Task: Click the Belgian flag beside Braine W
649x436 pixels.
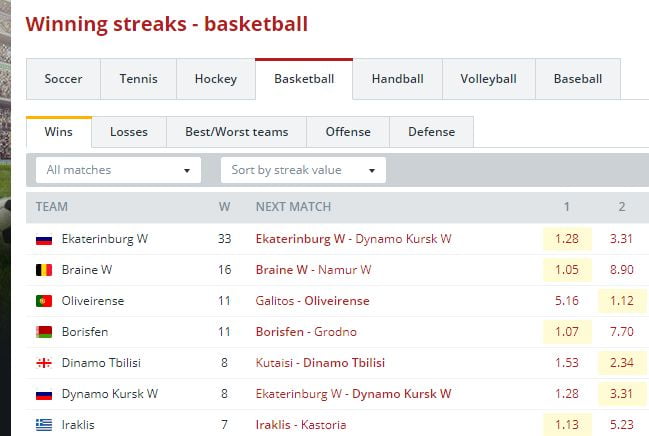Action: point(44,270)
